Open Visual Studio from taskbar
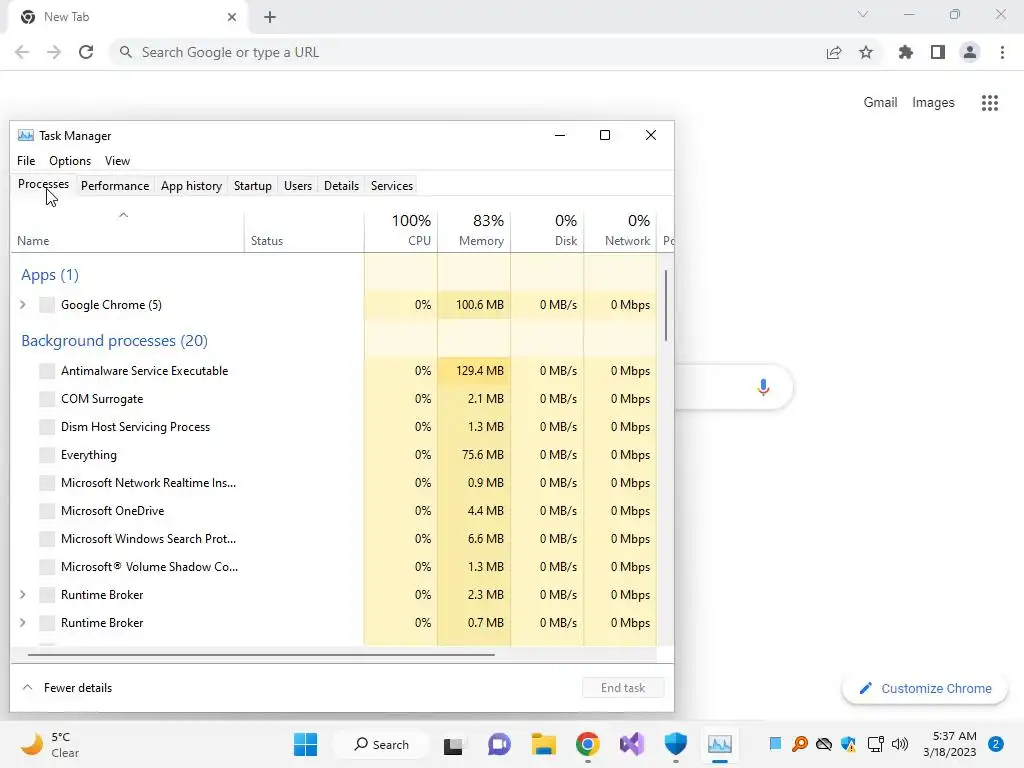This screenshot has width=1024, height=768. coord(632,744)
